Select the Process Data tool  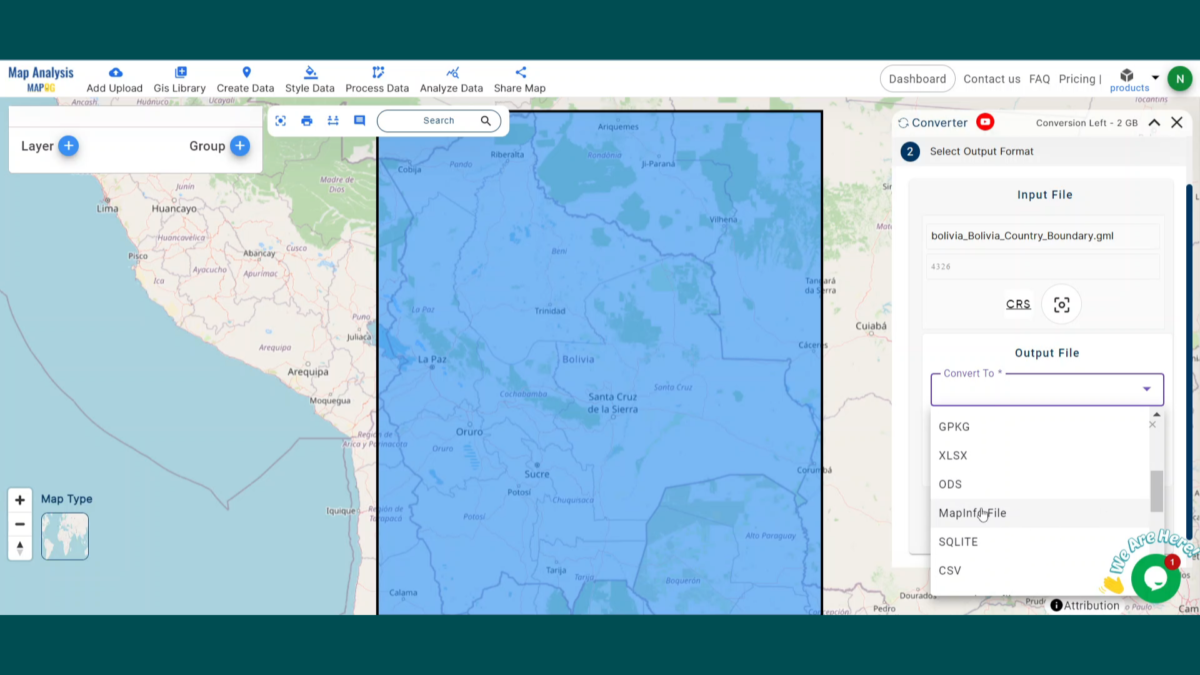(377, 78)
